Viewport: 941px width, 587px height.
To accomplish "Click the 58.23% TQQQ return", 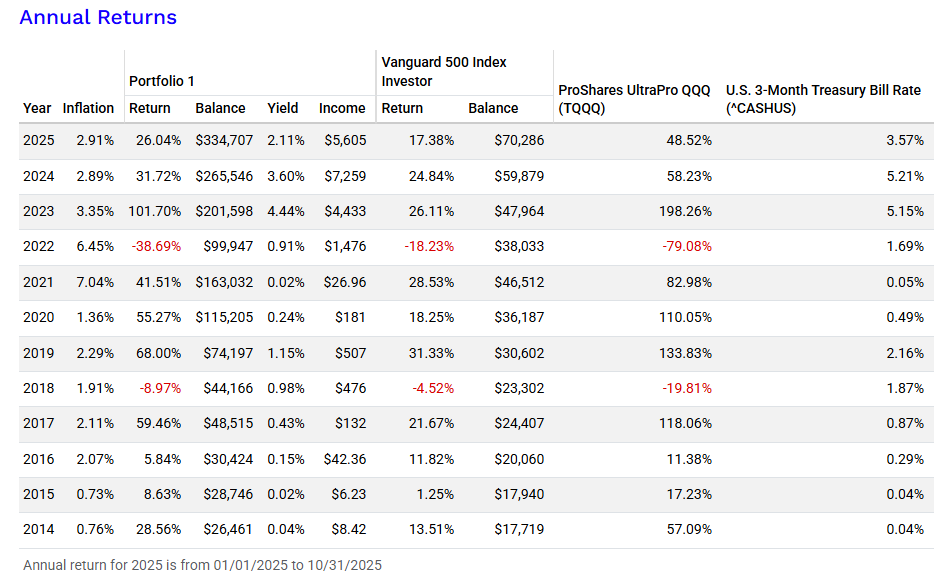I will 689,176.
